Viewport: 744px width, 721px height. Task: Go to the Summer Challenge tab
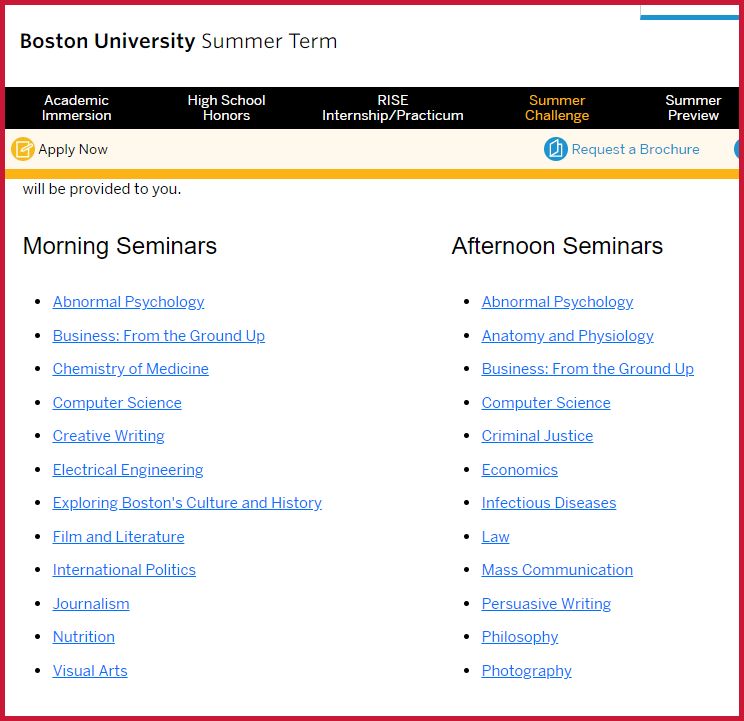[x=557, y=107]
